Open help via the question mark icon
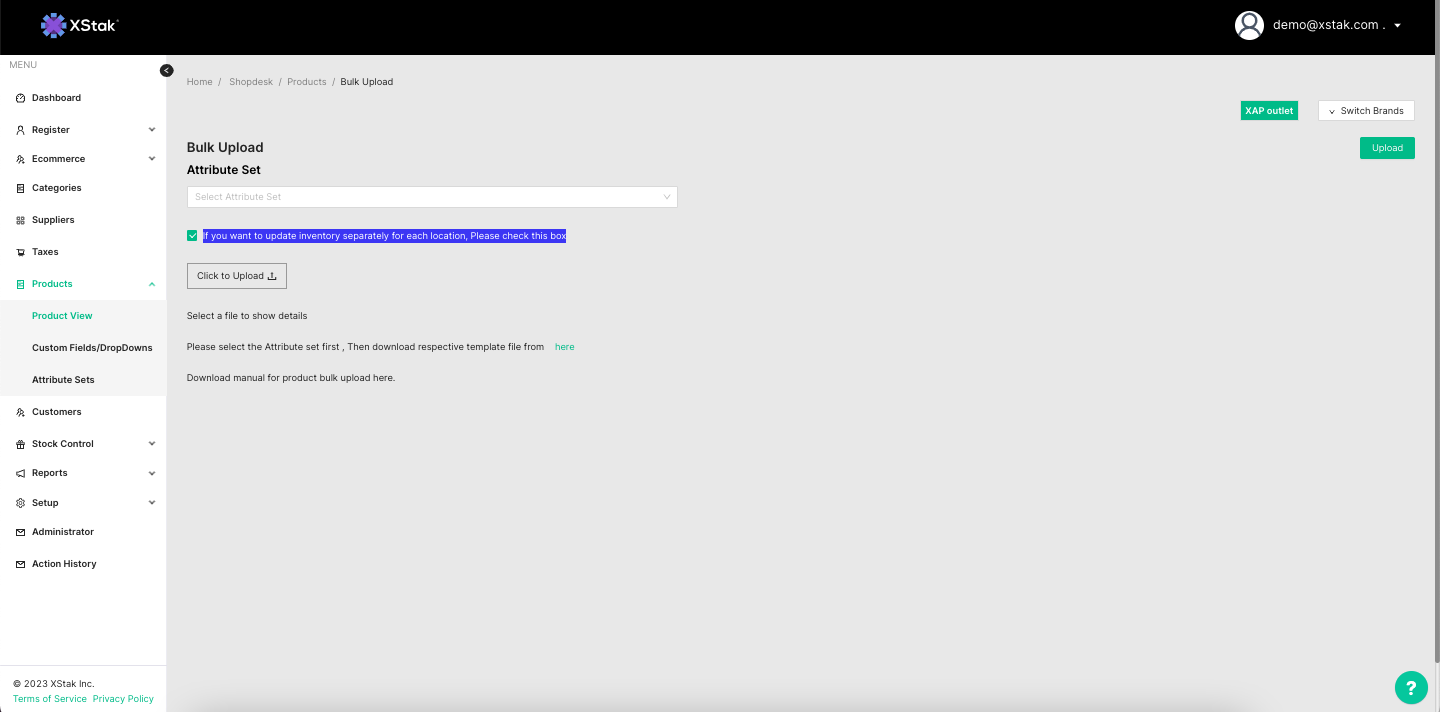This screenshot has width=1440, height=712. point(1410,687)
